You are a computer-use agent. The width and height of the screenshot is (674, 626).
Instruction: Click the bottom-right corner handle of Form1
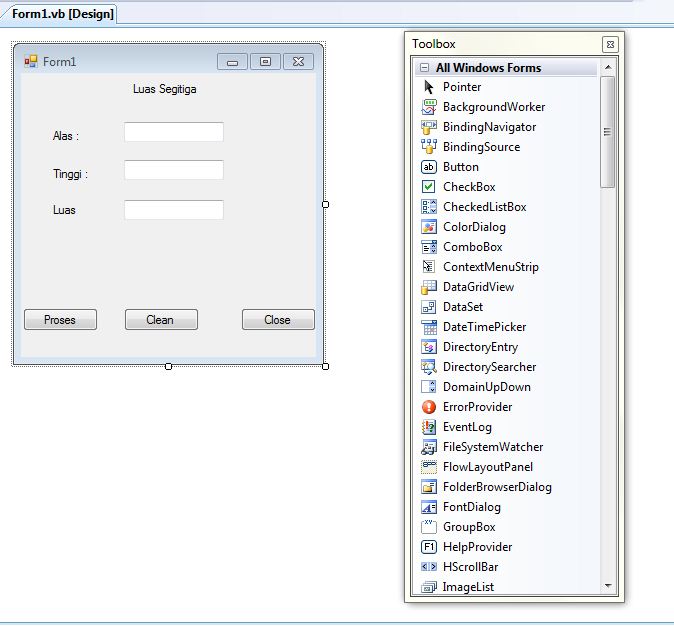click(325, 366)
